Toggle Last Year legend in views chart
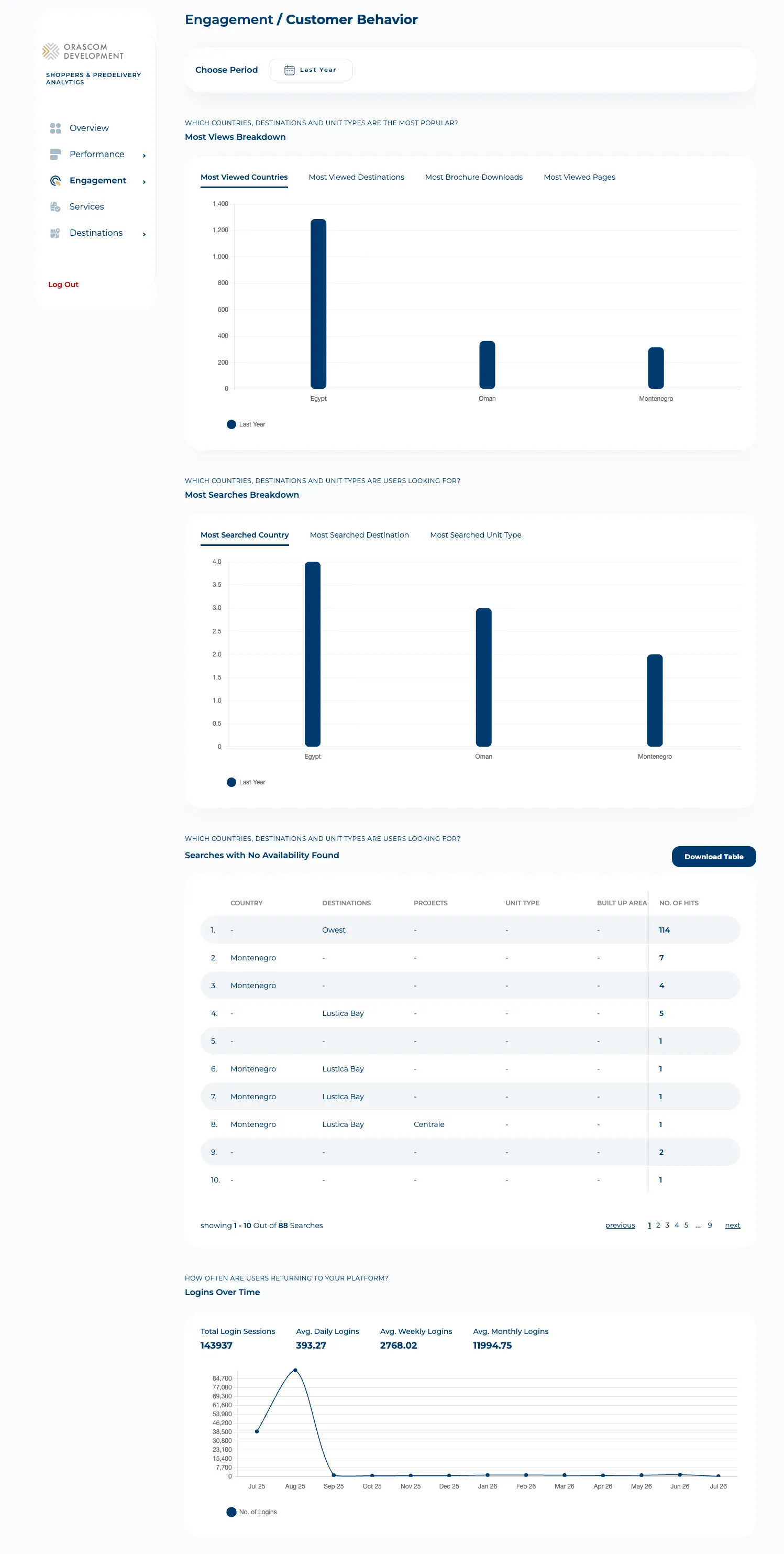Viewport: 784px width, 1554px height. [x=246, y=425]
